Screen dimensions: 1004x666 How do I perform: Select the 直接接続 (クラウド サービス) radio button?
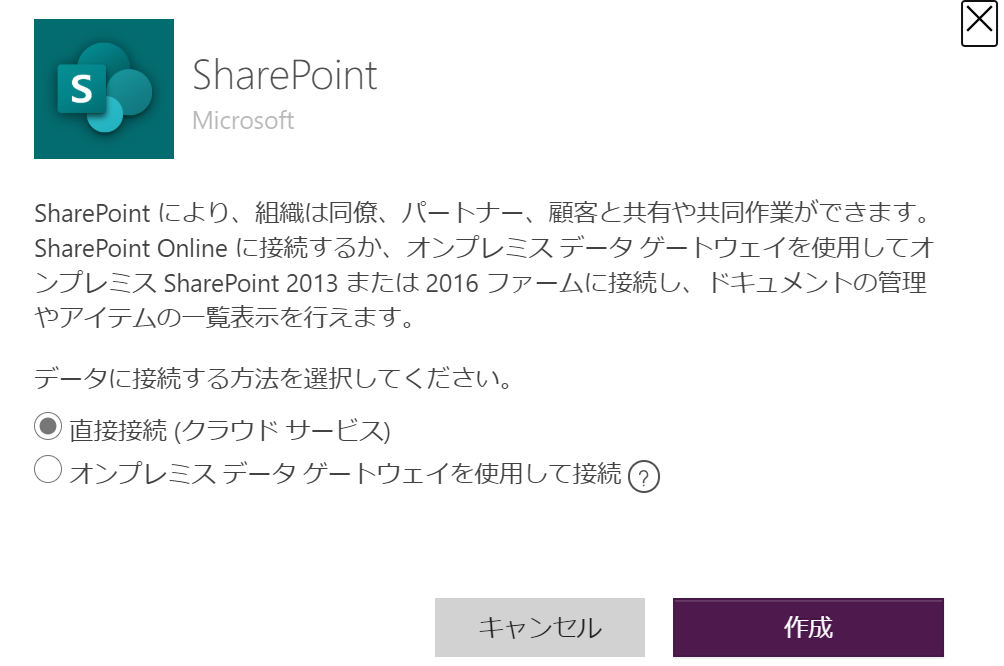48,426
